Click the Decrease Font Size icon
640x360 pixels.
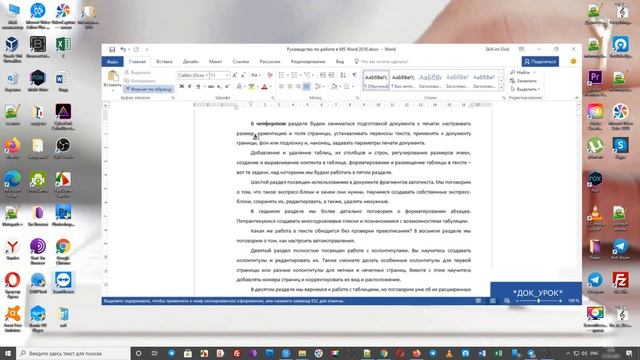point(243,75)
